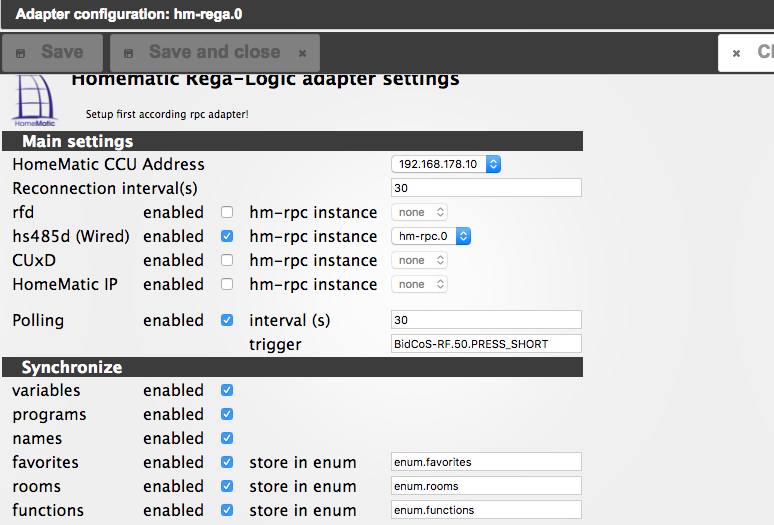This screenshot has height=525, width=774.
Task: Click the floppy icon in Save and close
Action: point(128,53)
